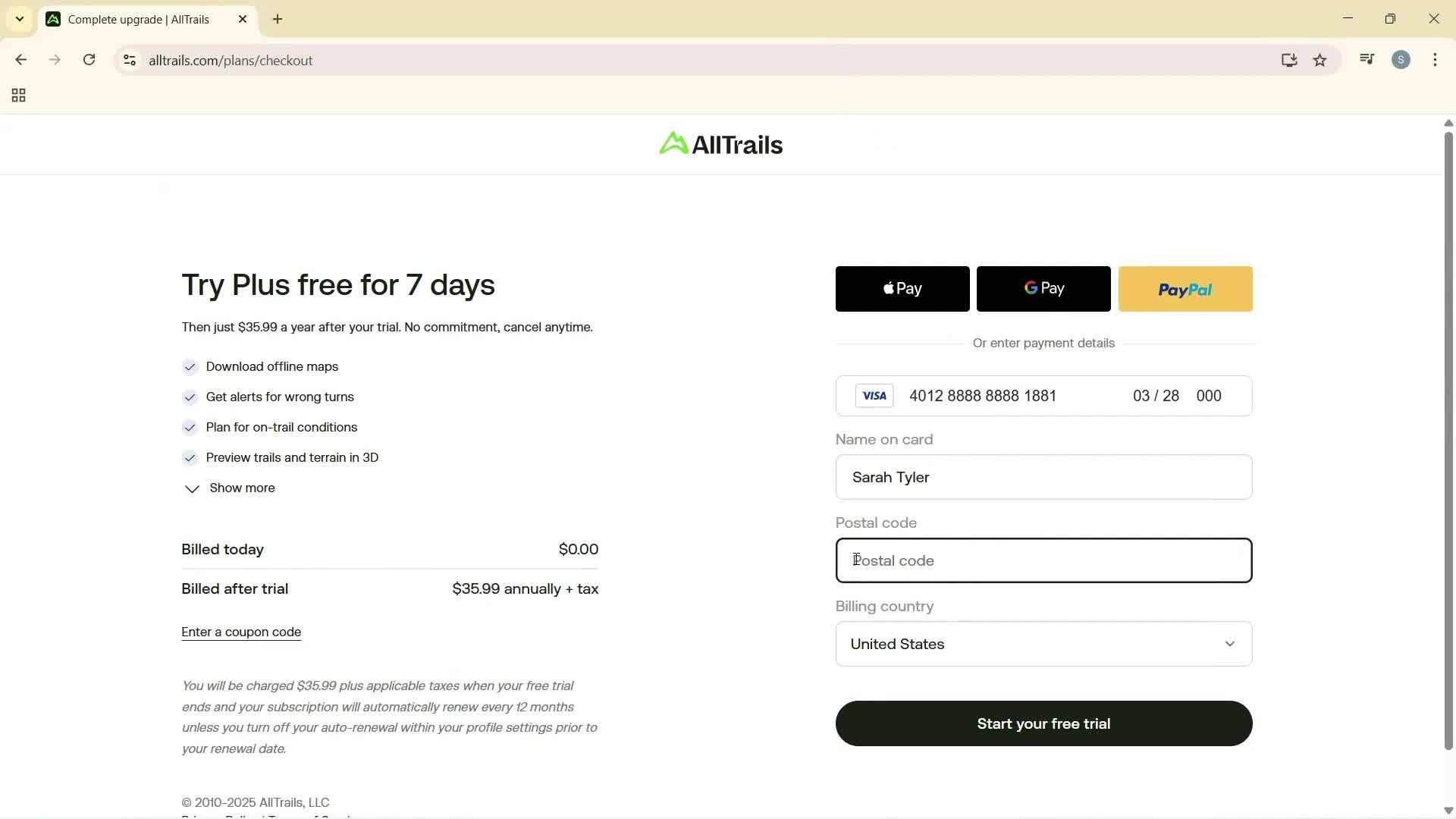
Task: Click the Preview trails in 3D checkmark
Action: tap(190, 458)
